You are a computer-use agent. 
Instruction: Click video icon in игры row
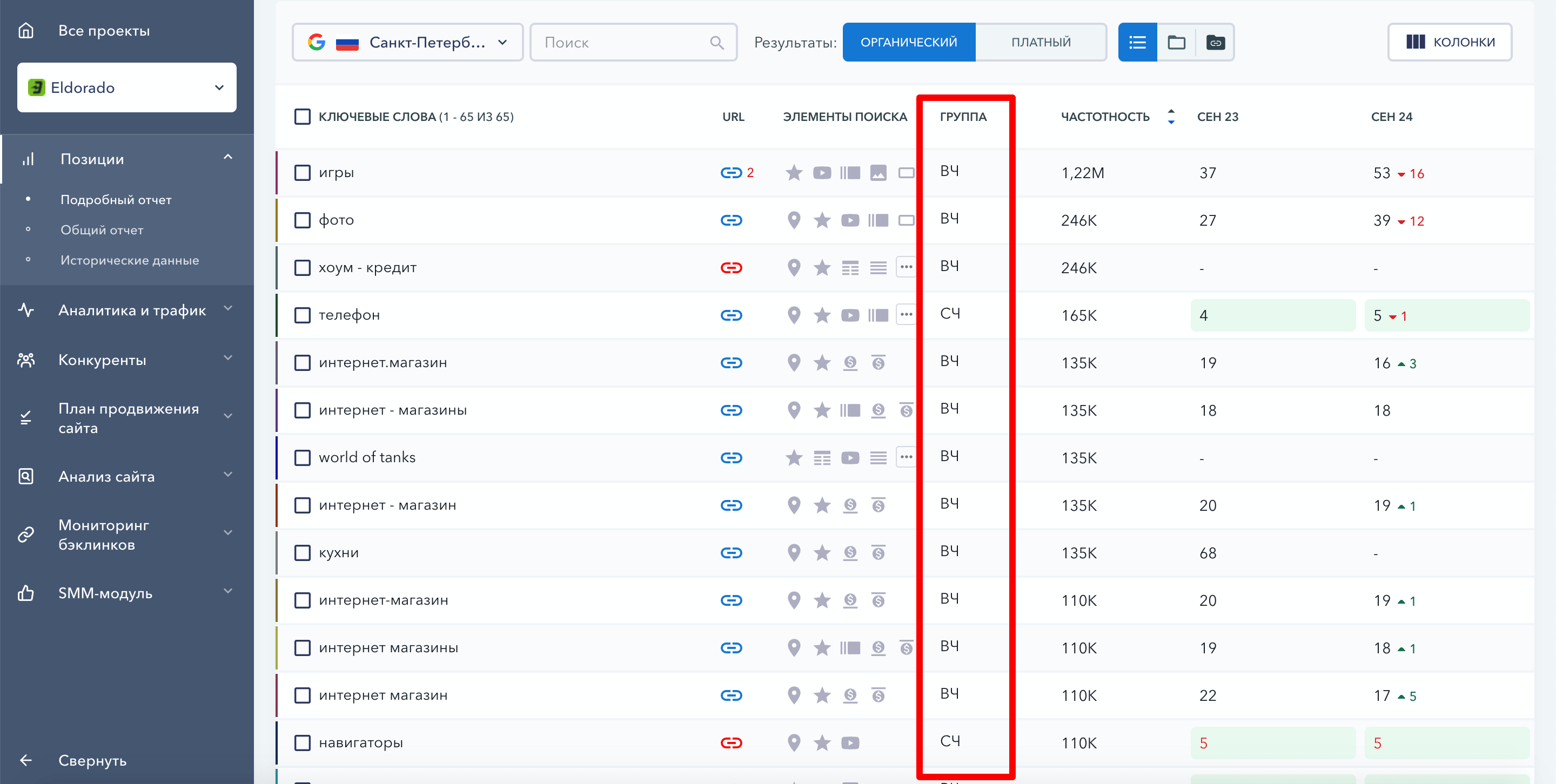pyautogui.click(x=821, y=173)
